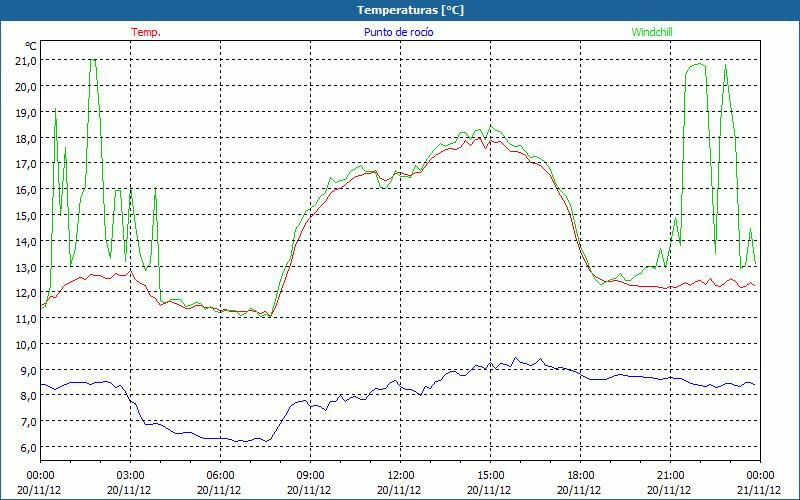
Task: Click the 6,0 y-axis value
Action: coord(28,448)
